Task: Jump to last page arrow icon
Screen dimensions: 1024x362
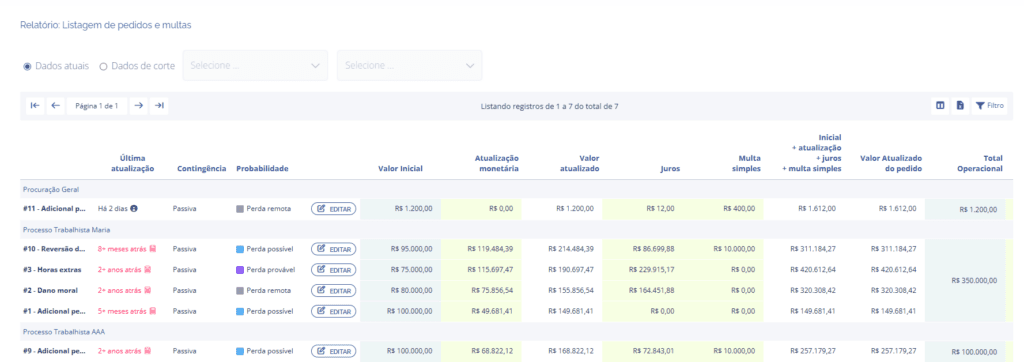Action: [x=159, y=106]
